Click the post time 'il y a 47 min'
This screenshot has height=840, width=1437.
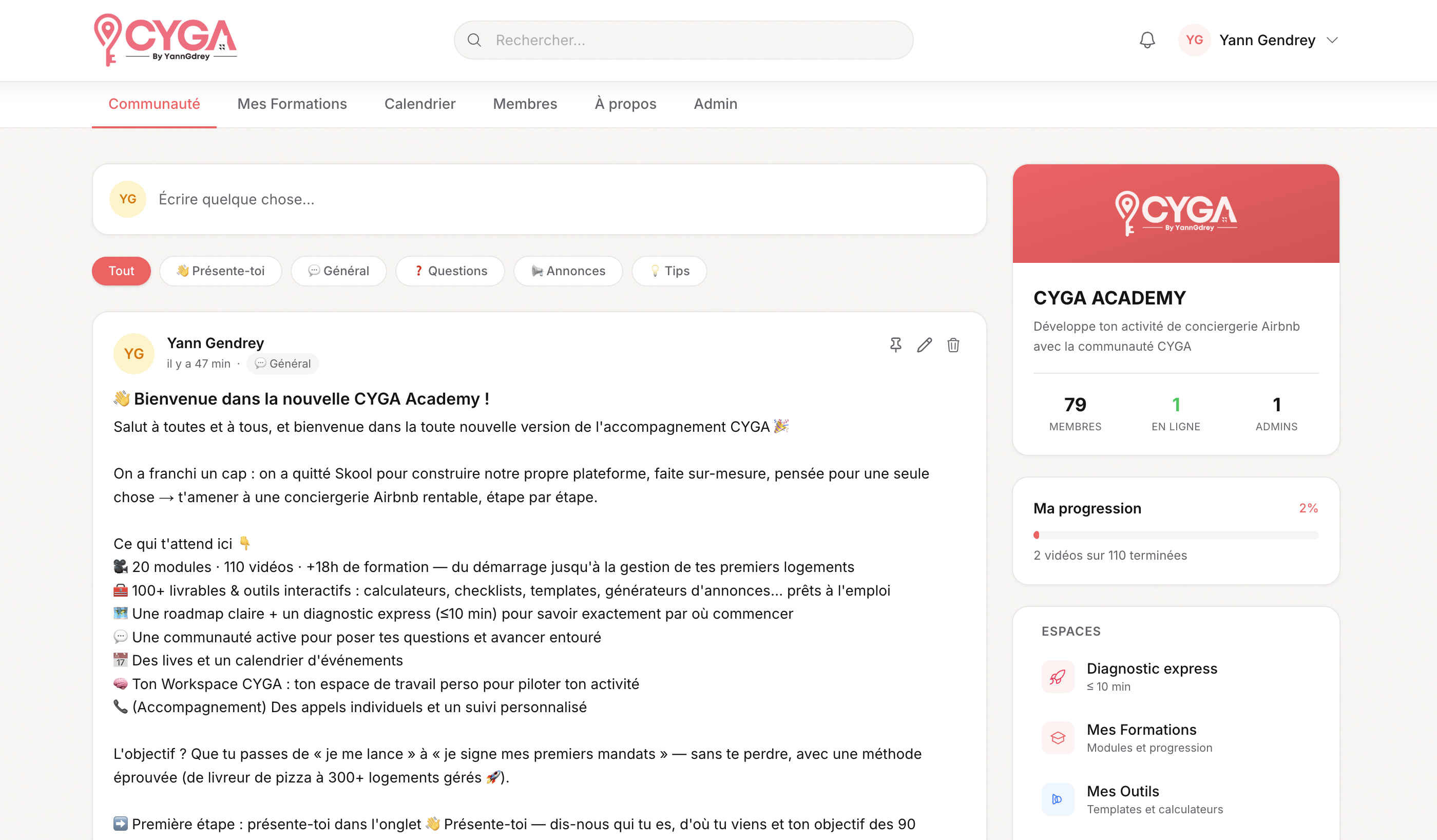tap(199, 363)
